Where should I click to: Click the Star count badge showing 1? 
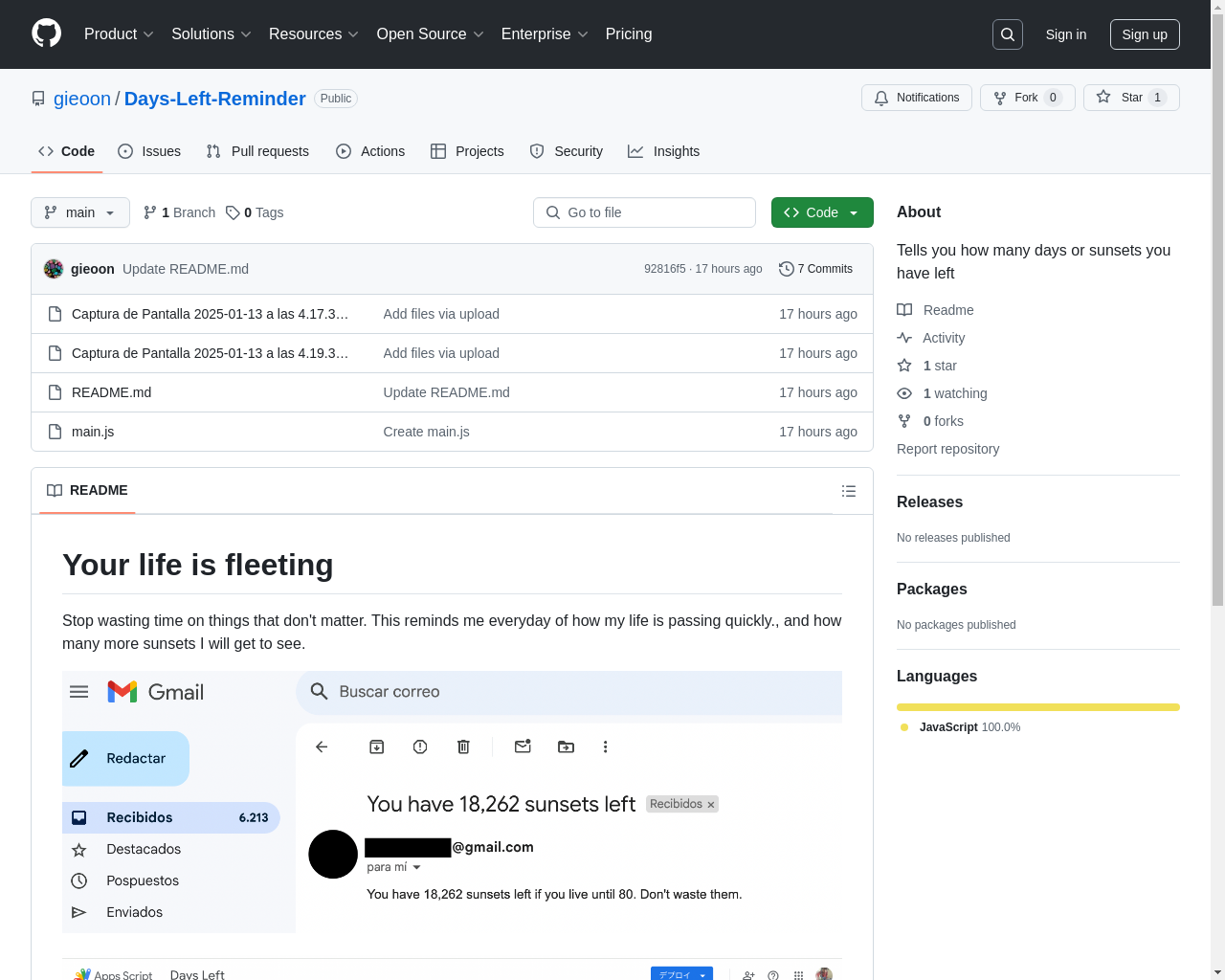point(1157,98)
